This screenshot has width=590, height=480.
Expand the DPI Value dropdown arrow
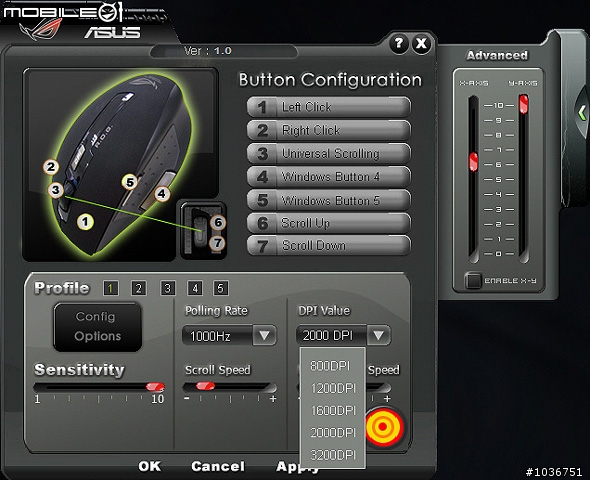pos(378,335)
